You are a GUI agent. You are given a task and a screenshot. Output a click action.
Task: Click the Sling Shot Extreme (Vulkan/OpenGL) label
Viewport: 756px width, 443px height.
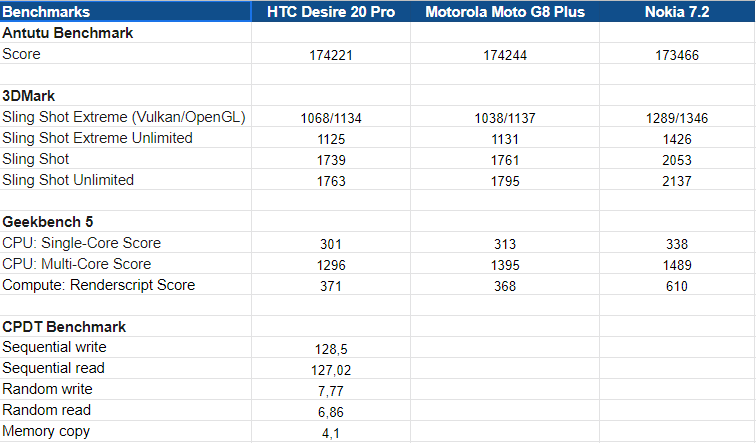pos(123,117)
